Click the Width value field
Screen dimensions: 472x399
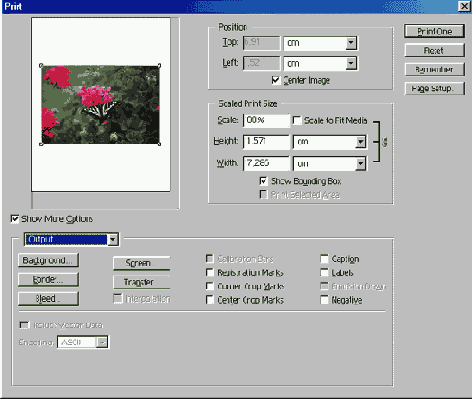(x=266, y=163)
